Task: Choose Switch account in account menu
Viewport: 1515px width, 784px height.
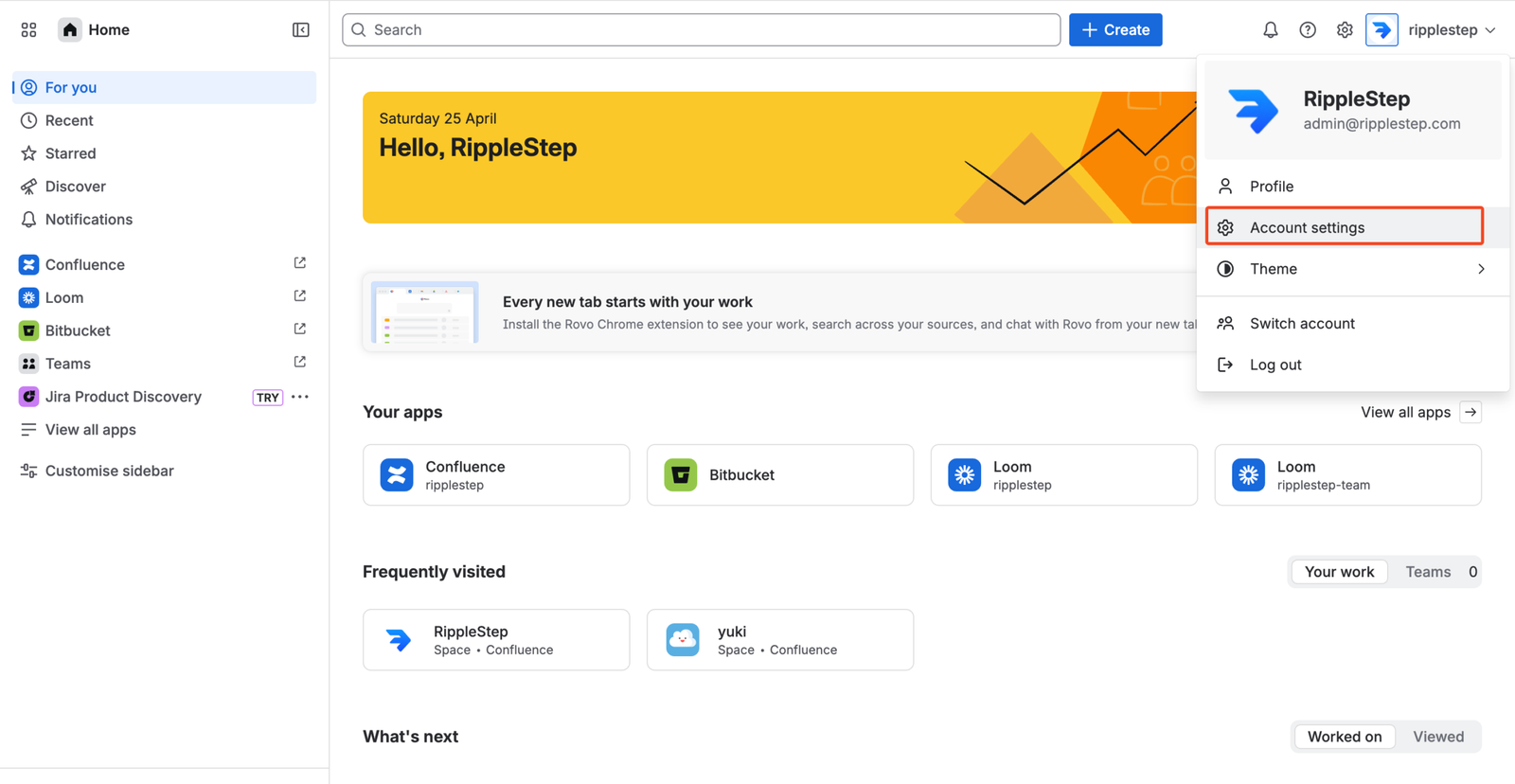Action: [1353, 324]
